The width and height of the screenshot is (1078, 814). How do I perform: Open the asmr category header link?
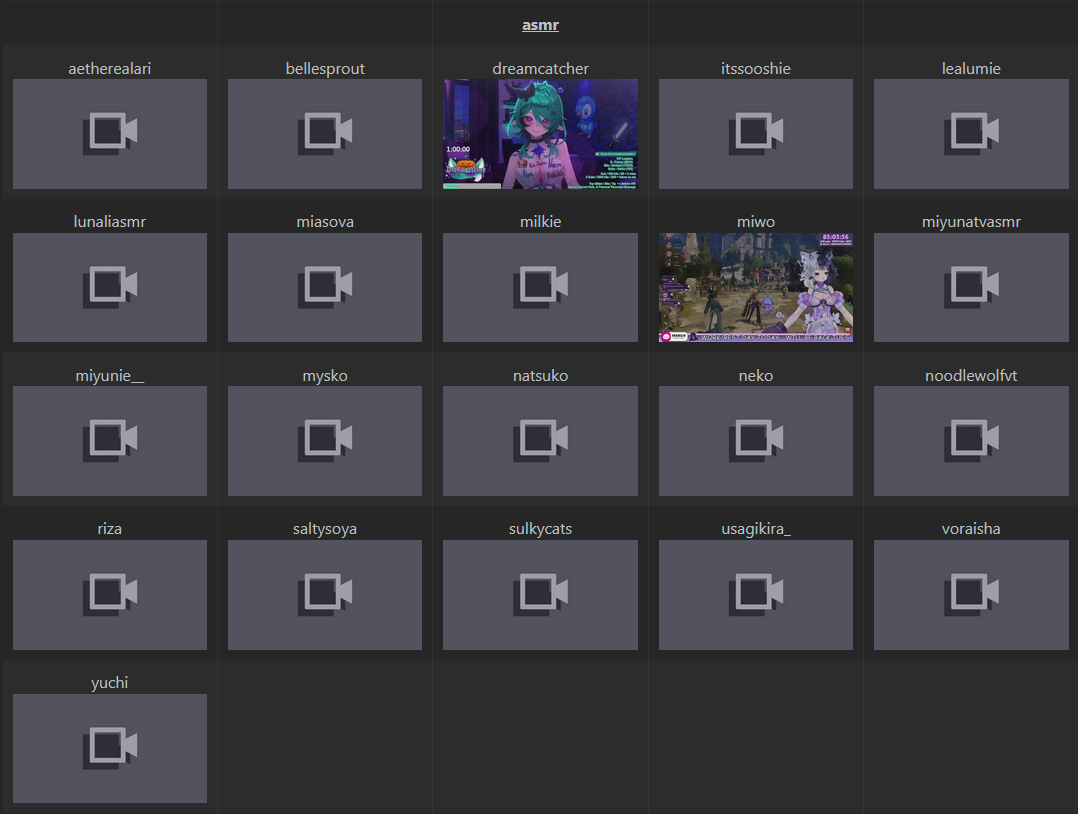pos(540,25)
